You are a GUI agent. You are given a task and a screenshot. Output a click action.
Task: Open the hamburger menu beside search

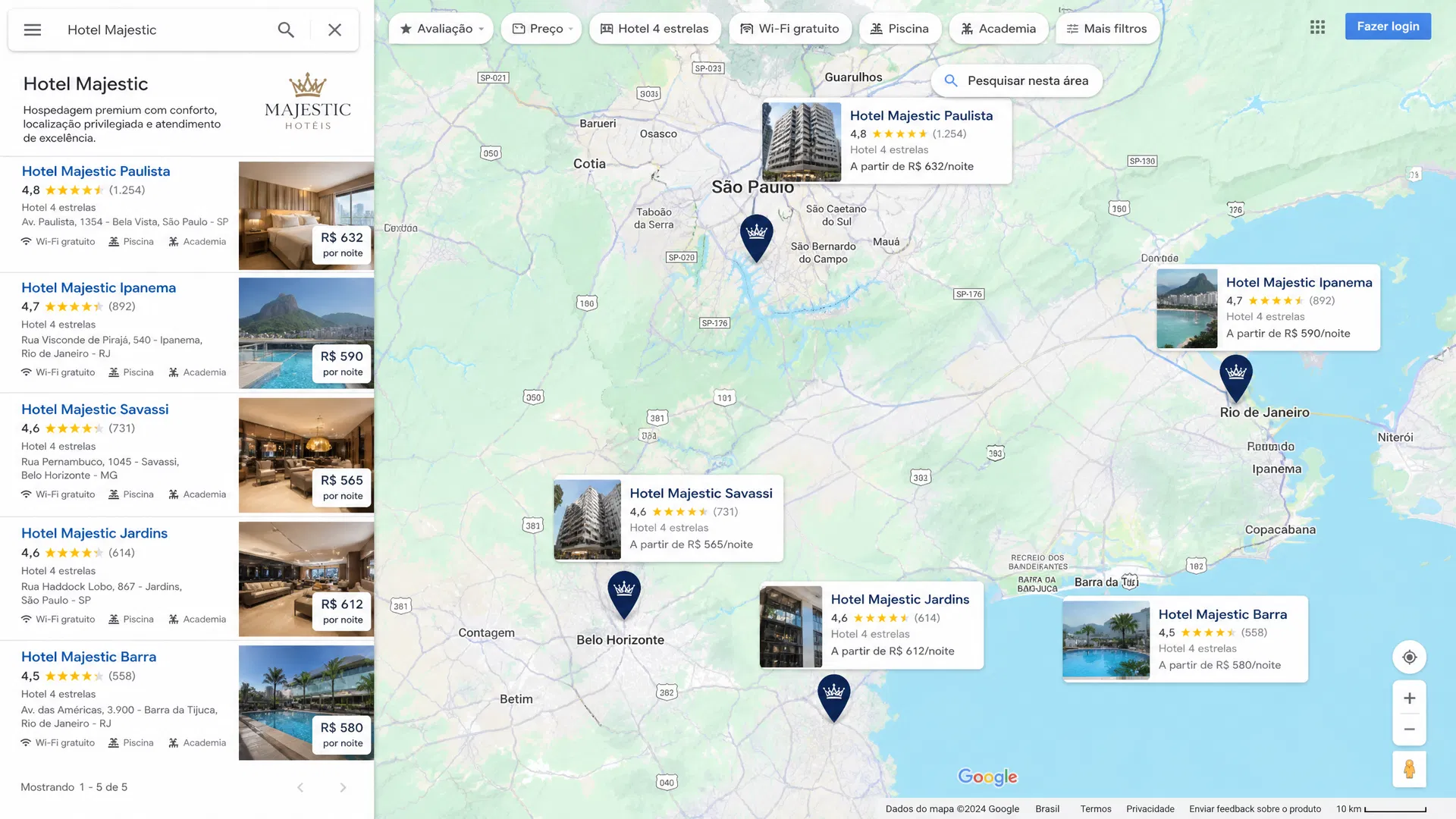[x=32, y=30]
